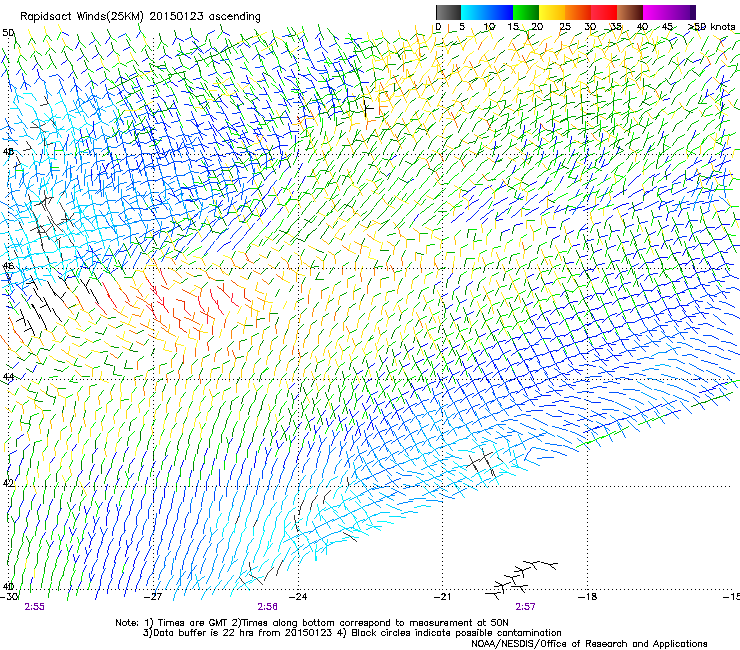The width and height of the screenshot is (740, 650).
Task: Select the '40' knots label on the legend
Action: 642,27
